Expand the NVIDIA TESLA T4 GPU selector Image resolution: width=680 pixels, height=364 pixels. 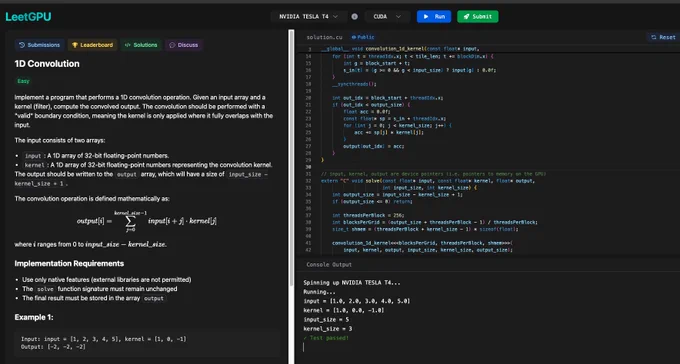pos(309,16)
